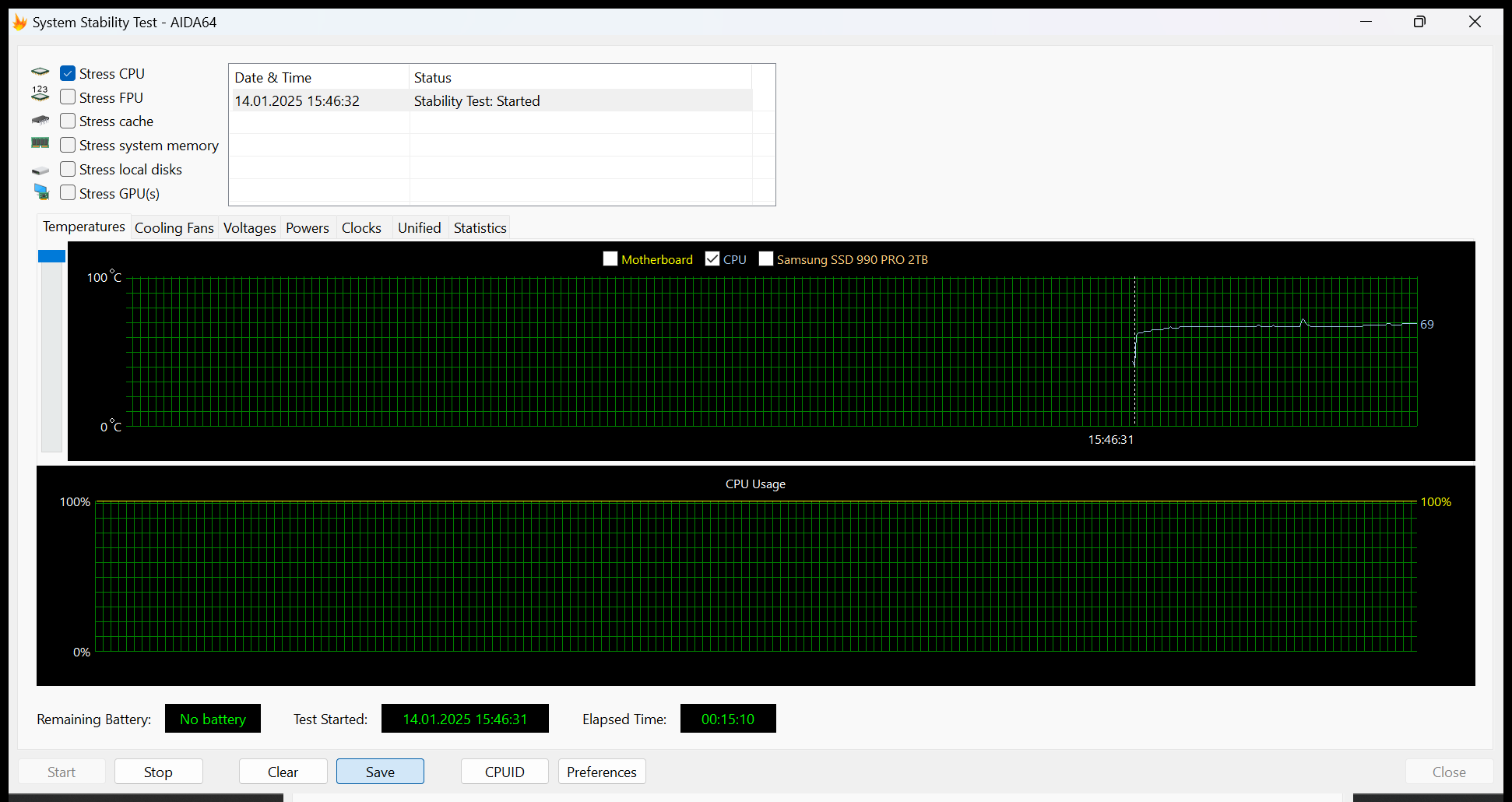
Task: Enable the Stress GPU(s) checkbox
Action: pos(68,193)
